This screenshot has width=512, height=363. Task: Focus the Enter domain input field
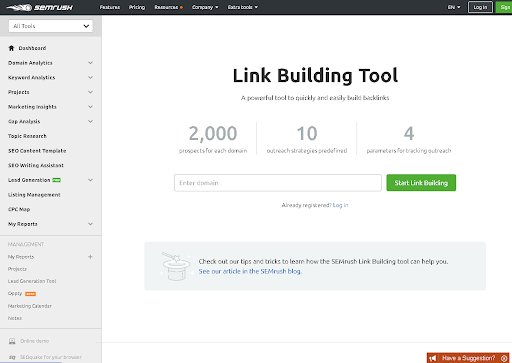tap(278, 183)
